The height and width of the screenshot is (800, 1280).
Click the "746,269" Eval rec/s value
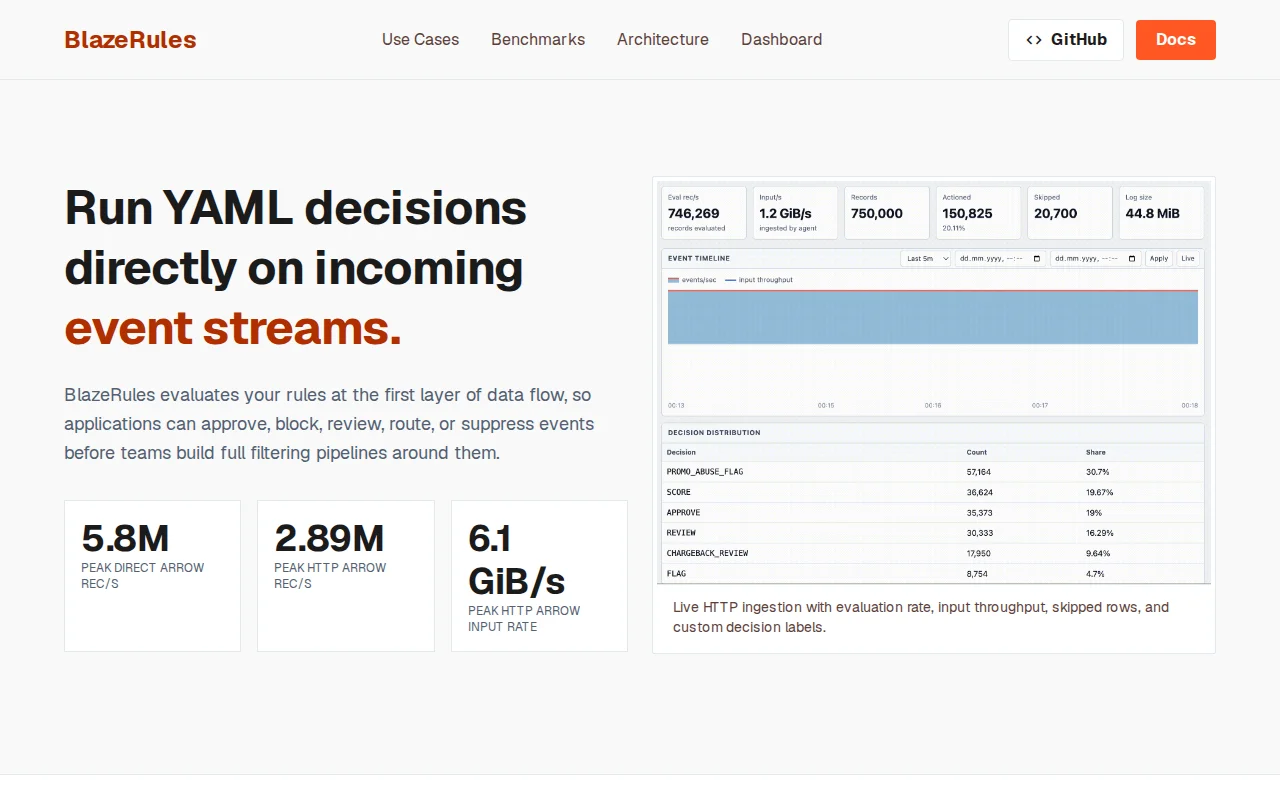[694, 213]
